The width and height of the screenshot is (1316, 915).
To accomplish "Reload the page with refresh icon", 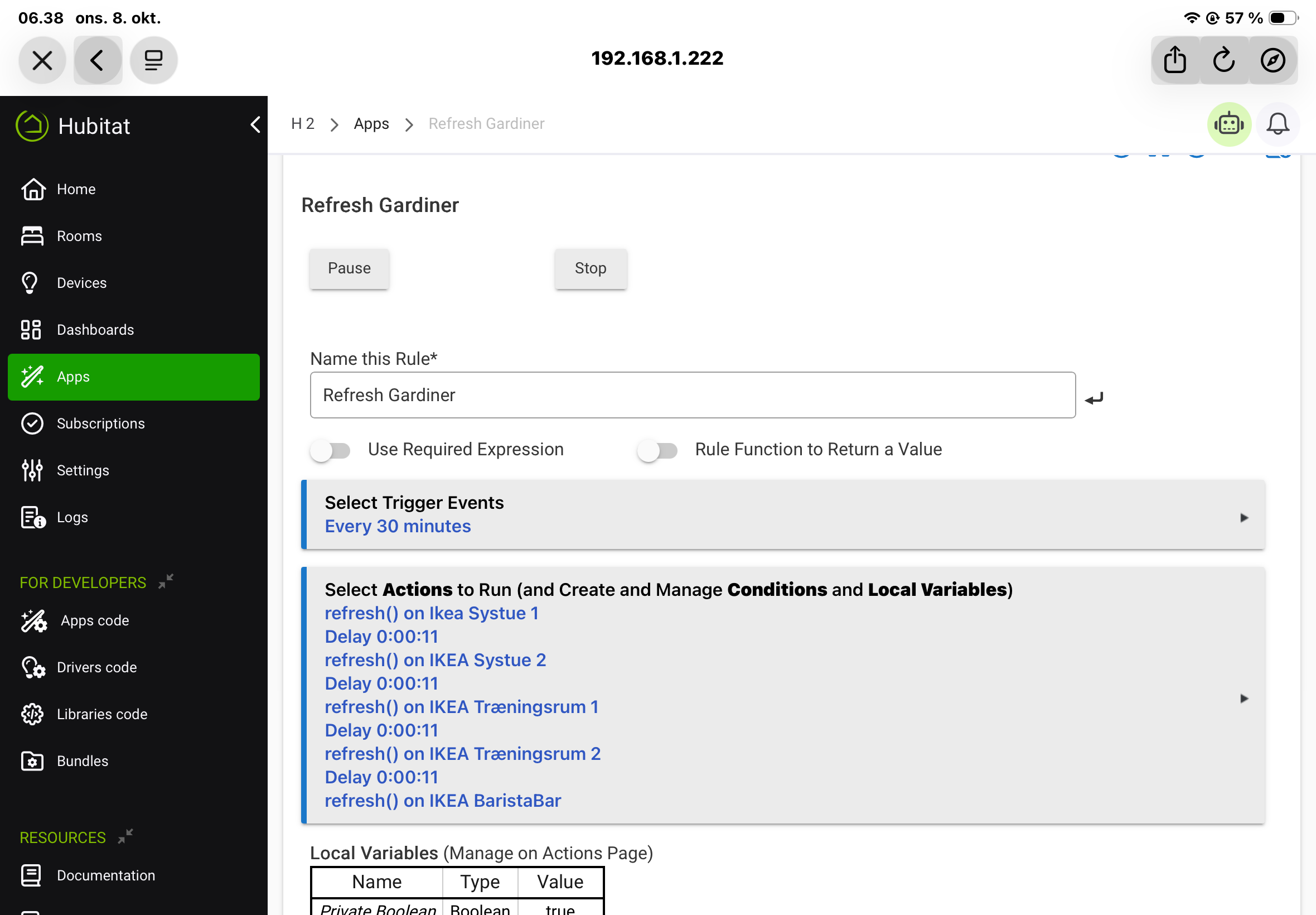I will point(1223,60).
